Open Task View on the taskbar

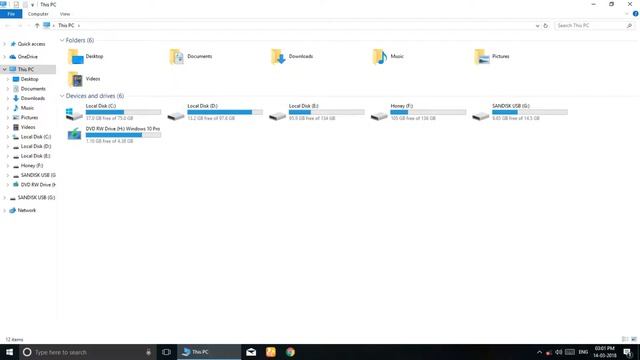(166, 352)
